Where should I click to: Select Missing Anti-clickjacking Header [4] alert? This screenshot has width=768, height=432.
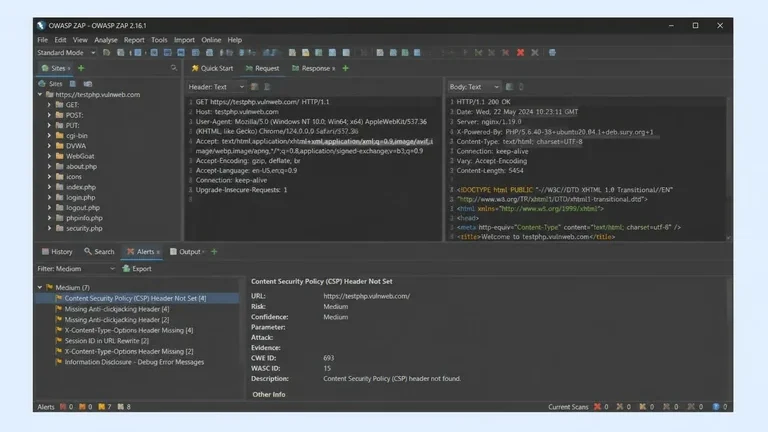coord(117,309)
